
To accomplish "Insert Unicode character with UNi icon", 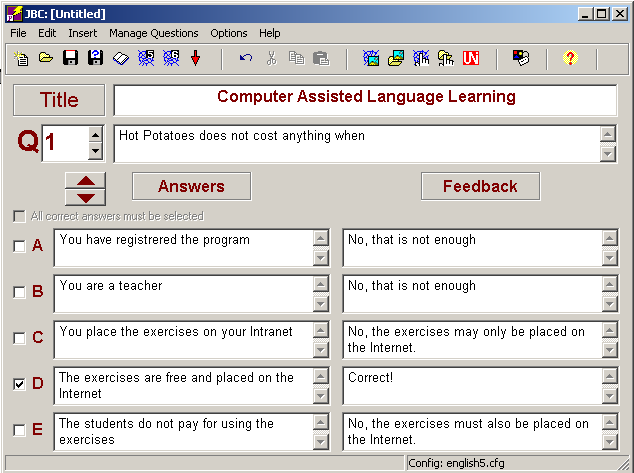I will [x=471, y=58].
